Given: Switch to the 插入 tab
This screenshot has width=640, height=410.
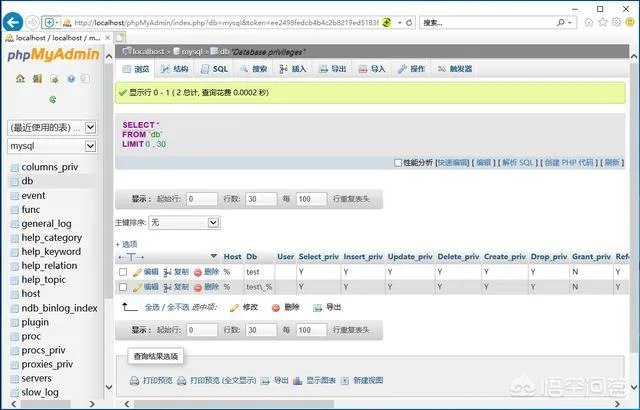Looking at the screenshot, I should pyautogui.click(x=293, y=69).
